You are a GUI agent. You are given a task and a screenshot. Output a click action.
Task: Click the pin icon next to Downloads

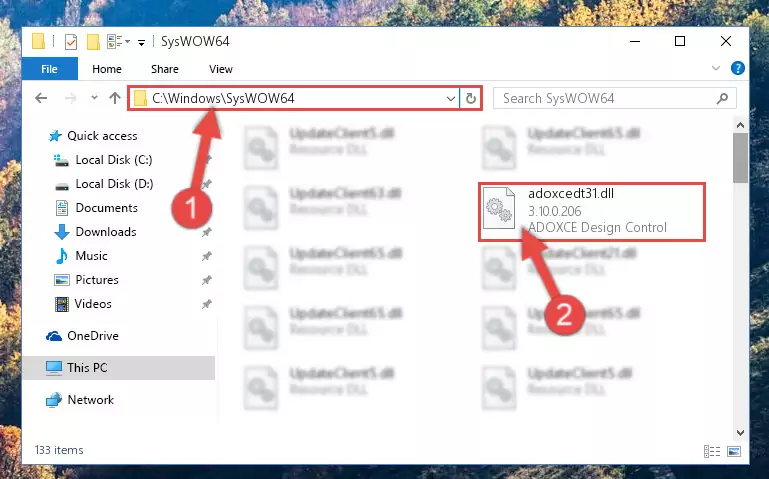(206, 232)
